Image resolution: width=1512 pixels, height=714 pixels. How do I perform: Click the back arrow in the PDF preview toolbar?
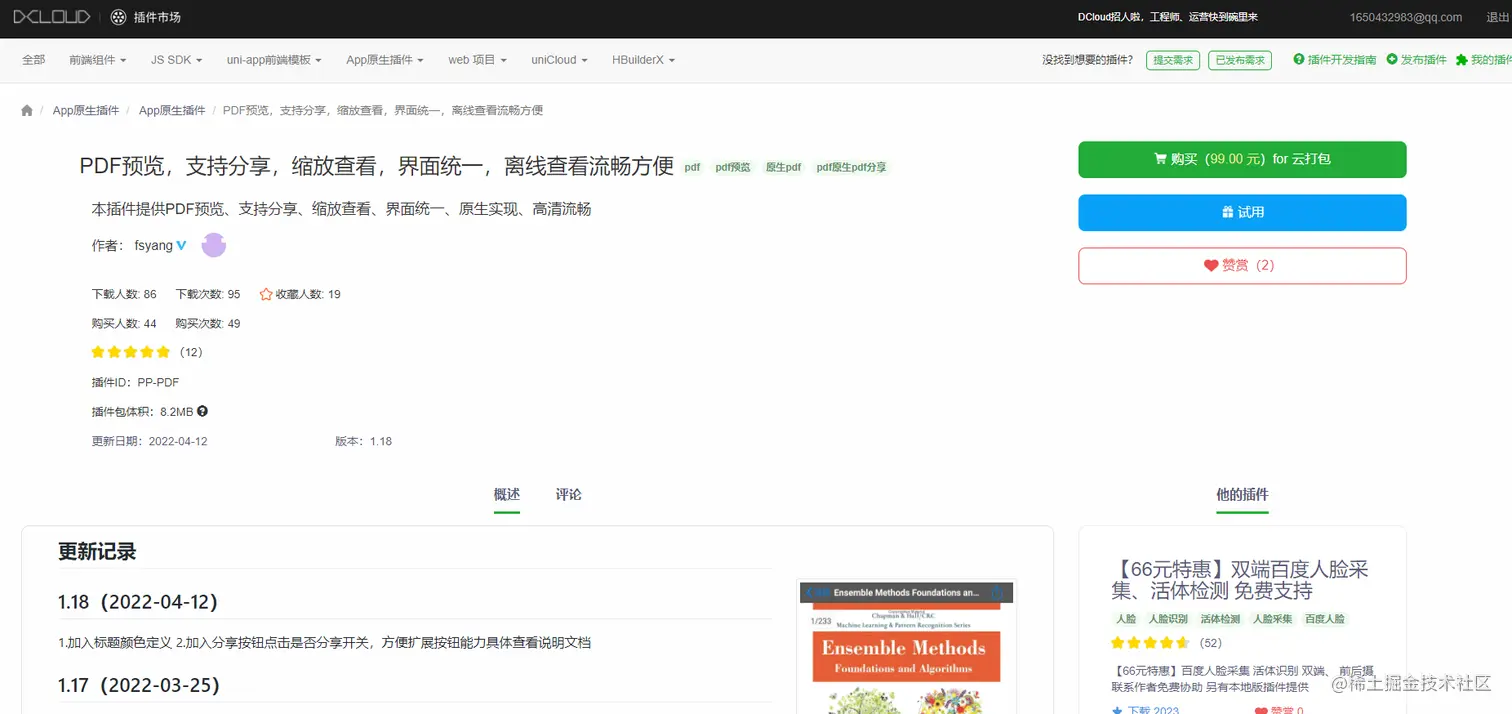tap(812, 592)
